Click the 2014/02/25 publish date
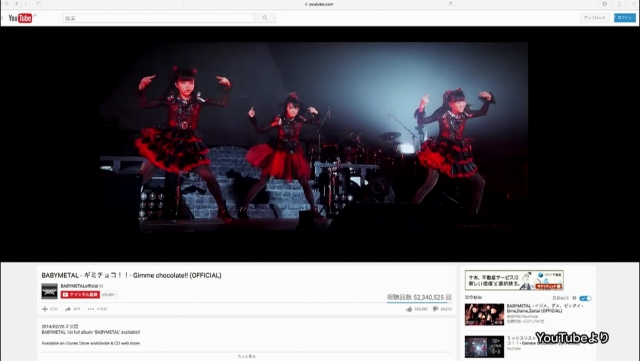Screen dimensions: 640x361 (60, 327)
